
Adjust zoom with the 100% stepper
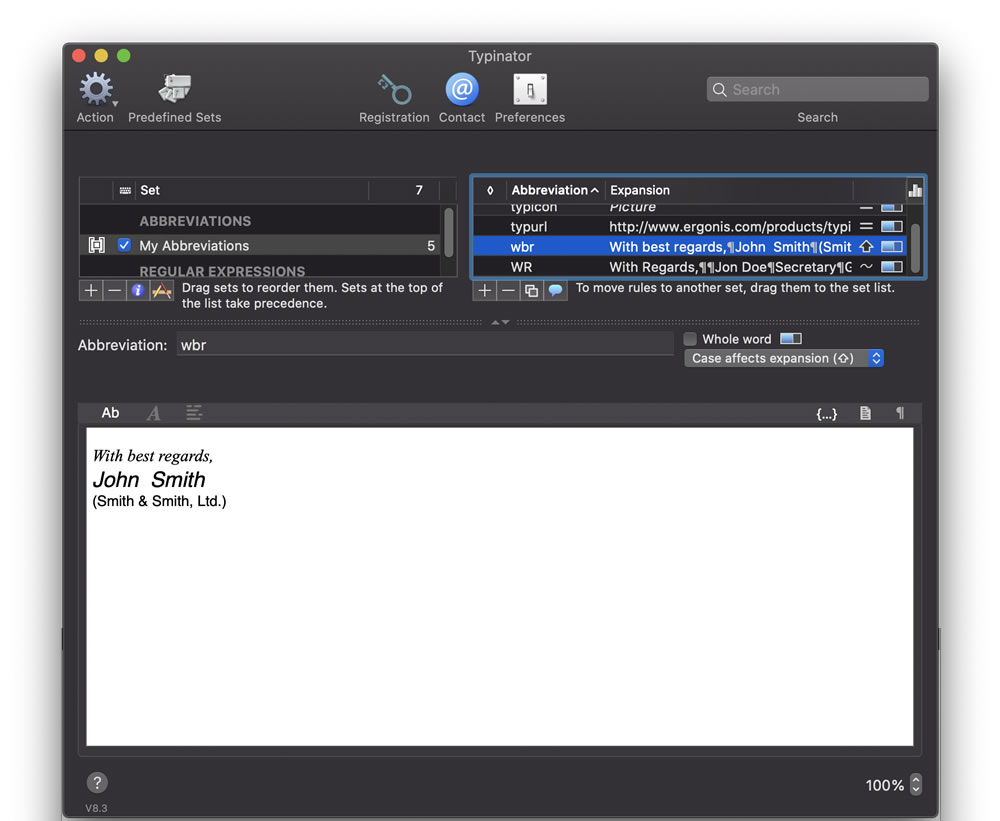point(915,784)
